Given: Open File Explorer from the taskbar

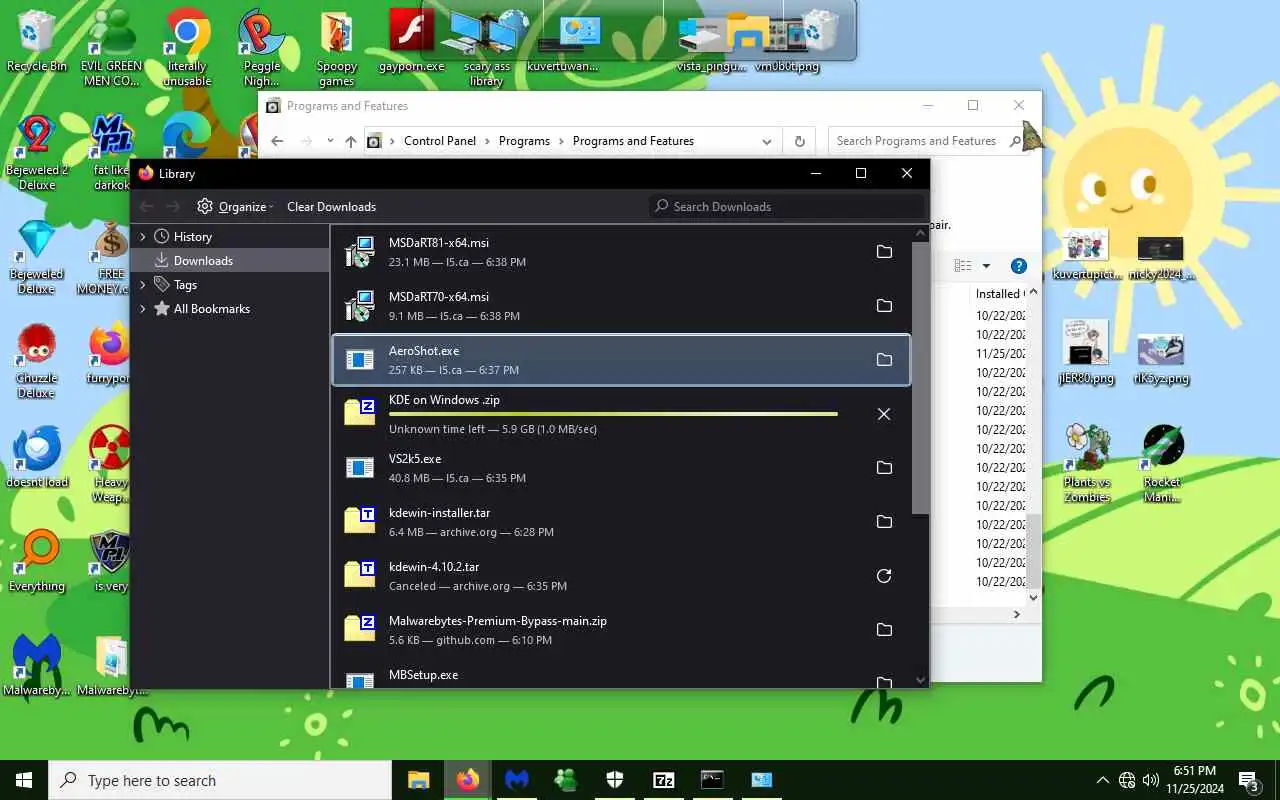Looking at the screenshot, I should pos(418,780).
